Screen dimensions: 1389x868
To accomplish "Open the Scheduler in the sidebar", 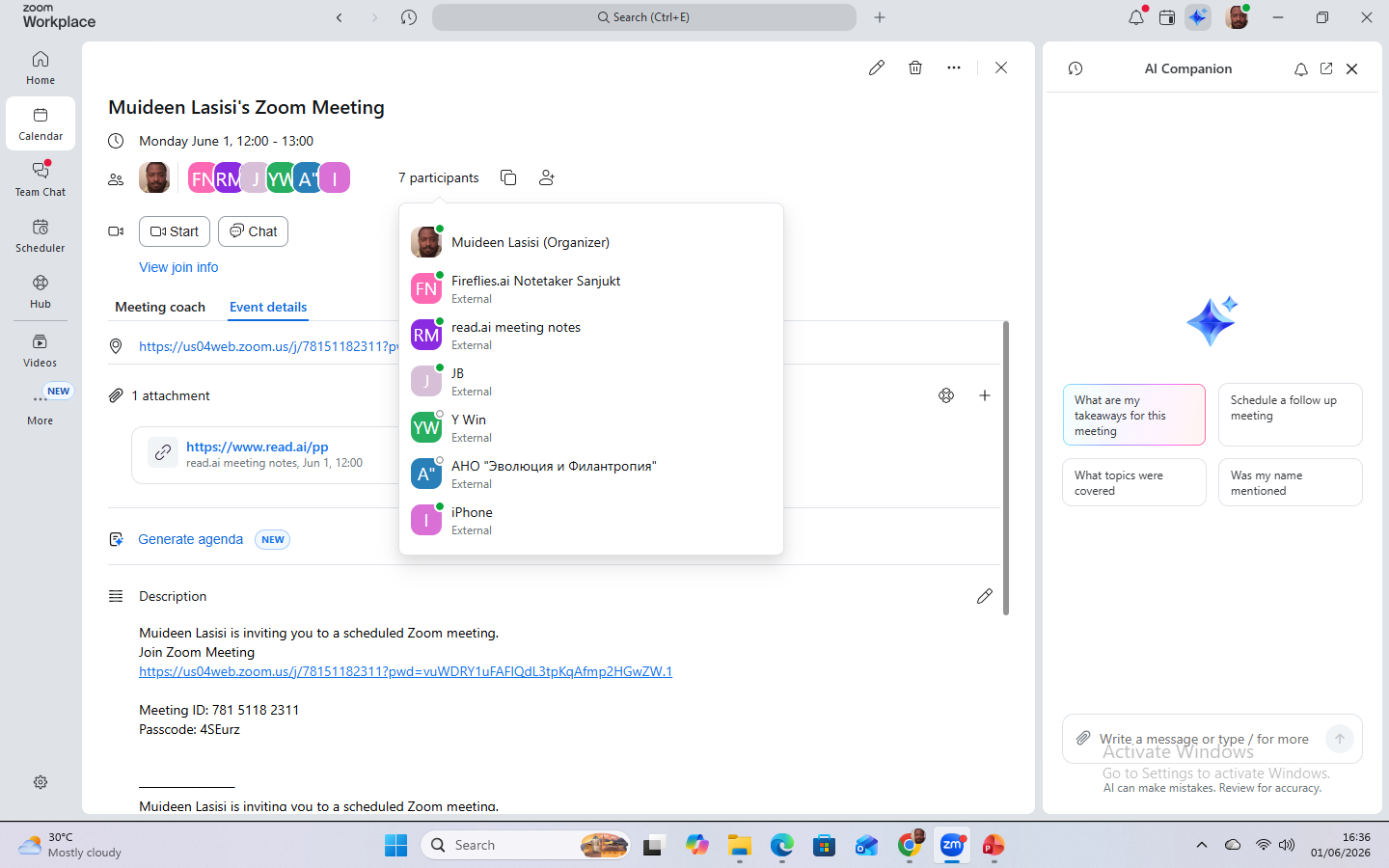I will (x=41, y=235).
